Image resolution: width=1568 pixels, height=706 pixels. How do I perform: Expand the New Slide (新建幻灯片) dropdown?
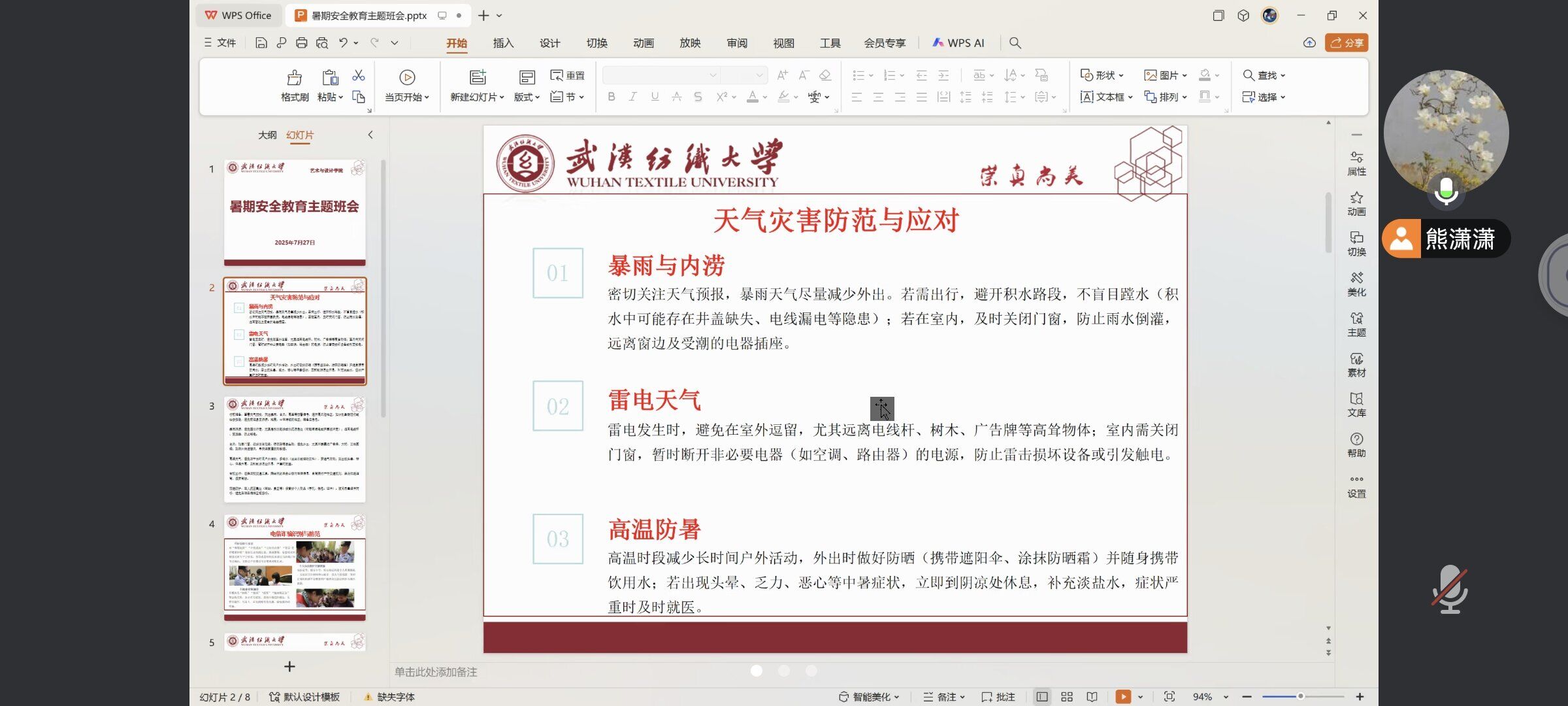coord(502,97)
